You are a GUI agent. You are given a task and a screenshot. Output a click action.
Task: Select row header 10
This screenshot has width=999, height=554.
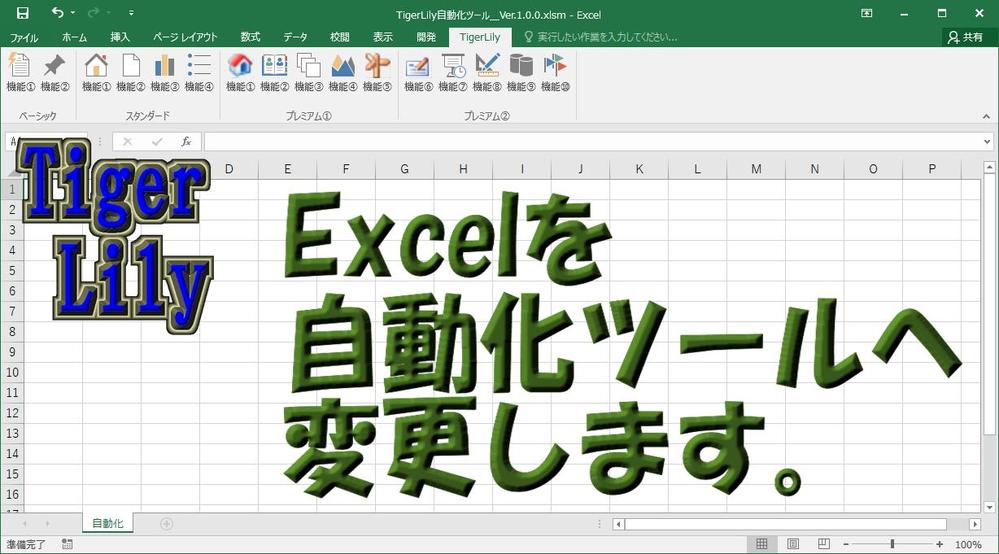point(12,372)
